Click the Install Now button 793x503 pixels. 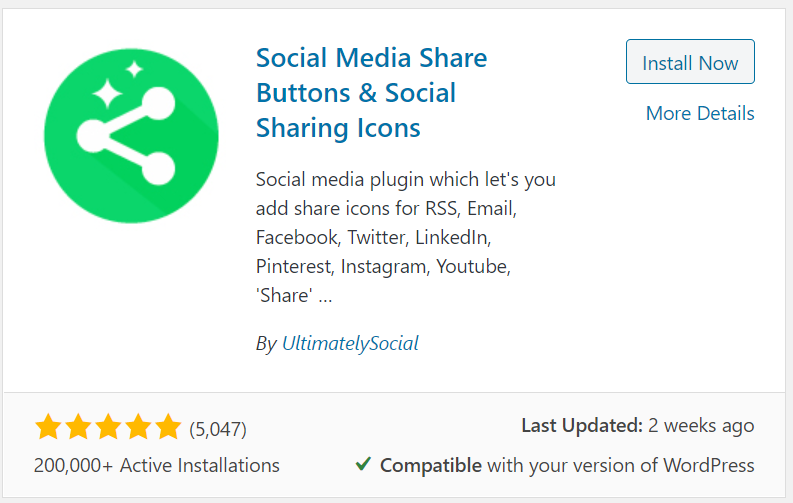point(690,62)
